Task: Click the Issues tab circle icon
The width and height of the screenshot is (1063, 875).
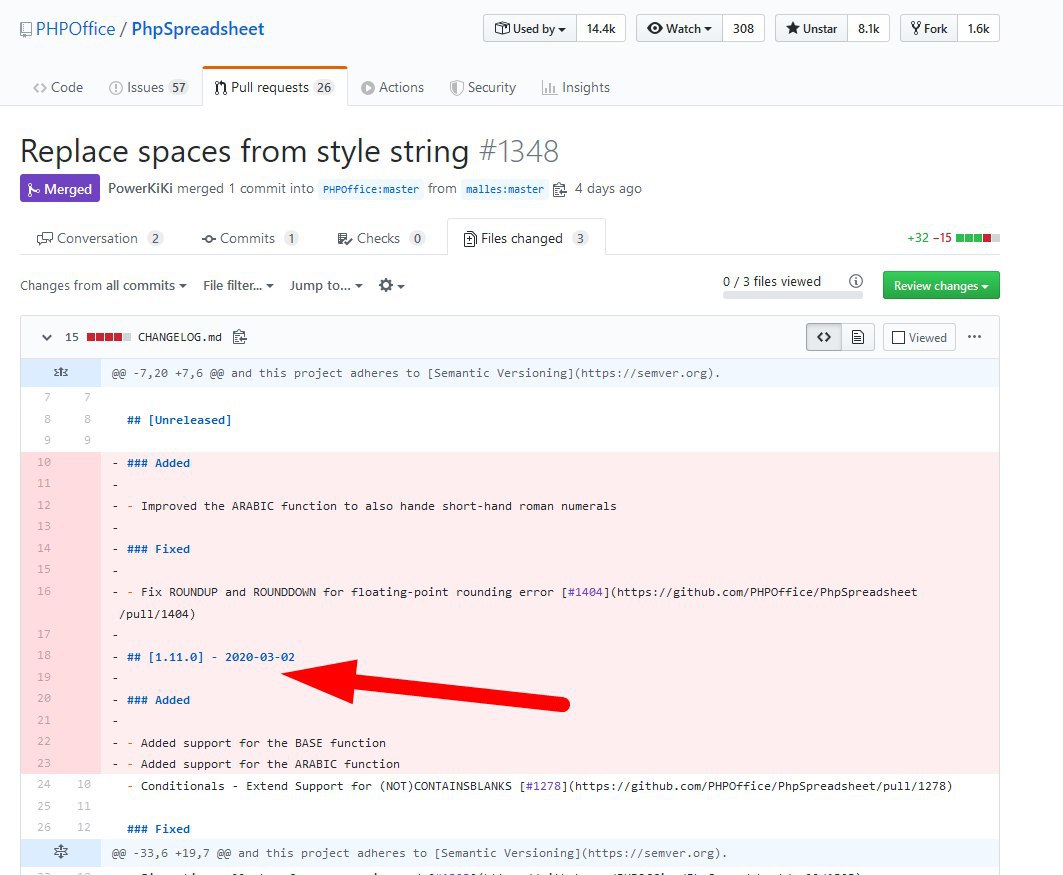Action: pyautogui.click(x=116, y=87)
